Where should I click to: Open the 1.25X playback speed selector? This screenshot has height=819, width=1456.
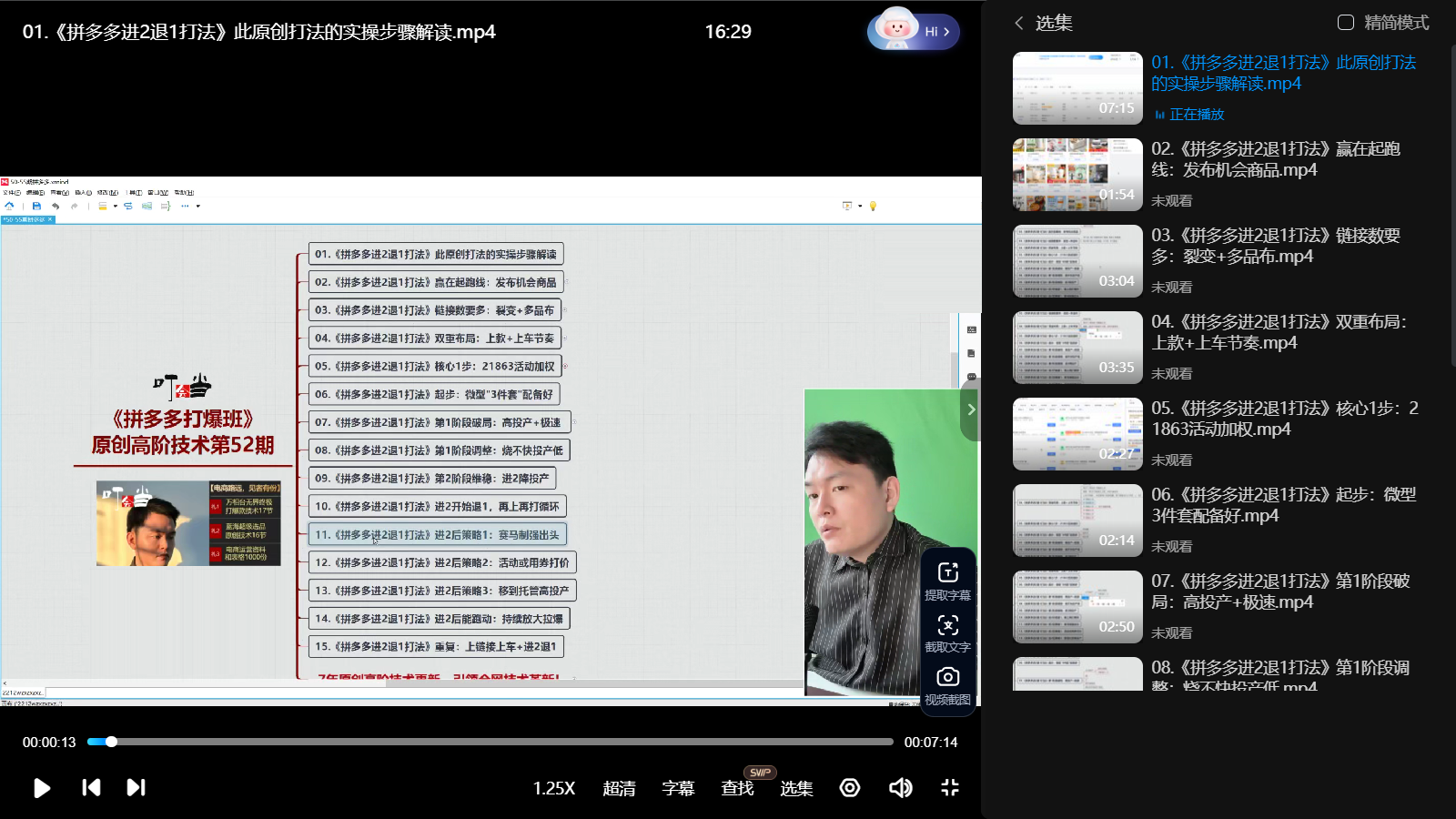(553, 788)
